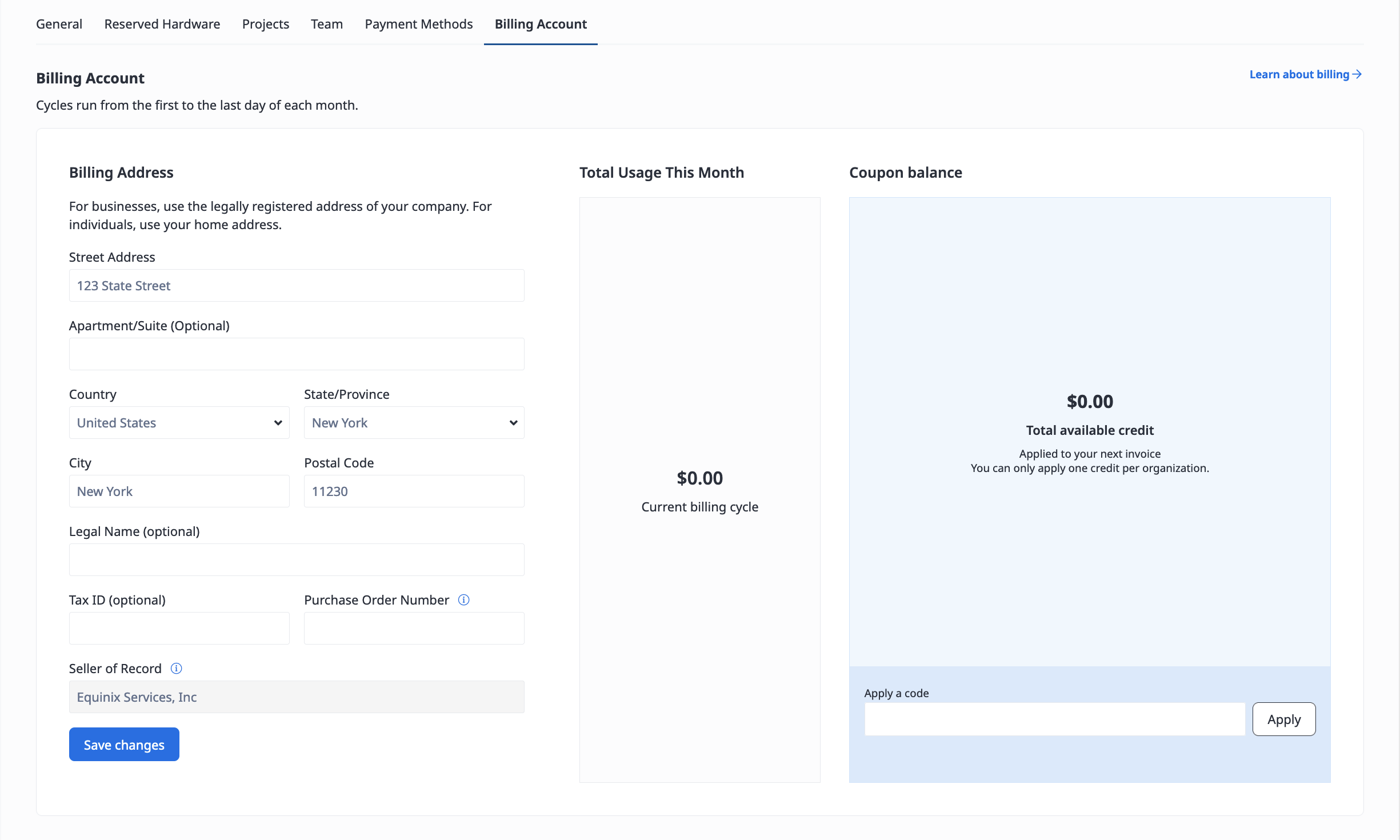1400x840 pixels.
Task: Click the Postal Code input field
Action: pos(414,491)
